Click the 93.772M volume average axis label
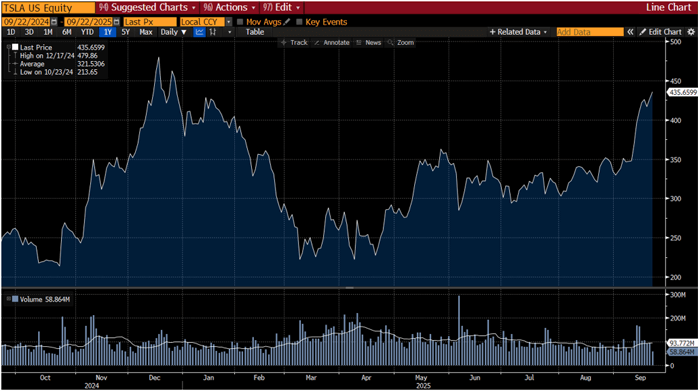 682,343
